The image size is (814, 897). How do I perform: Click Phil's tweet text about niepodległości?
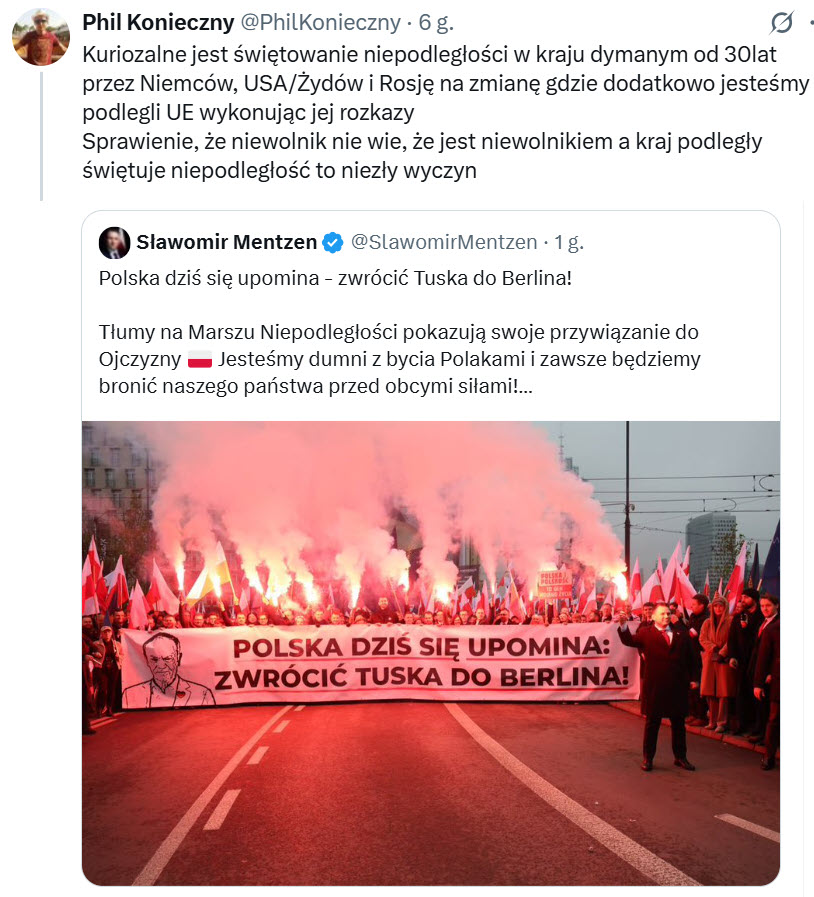pos(445,112)
